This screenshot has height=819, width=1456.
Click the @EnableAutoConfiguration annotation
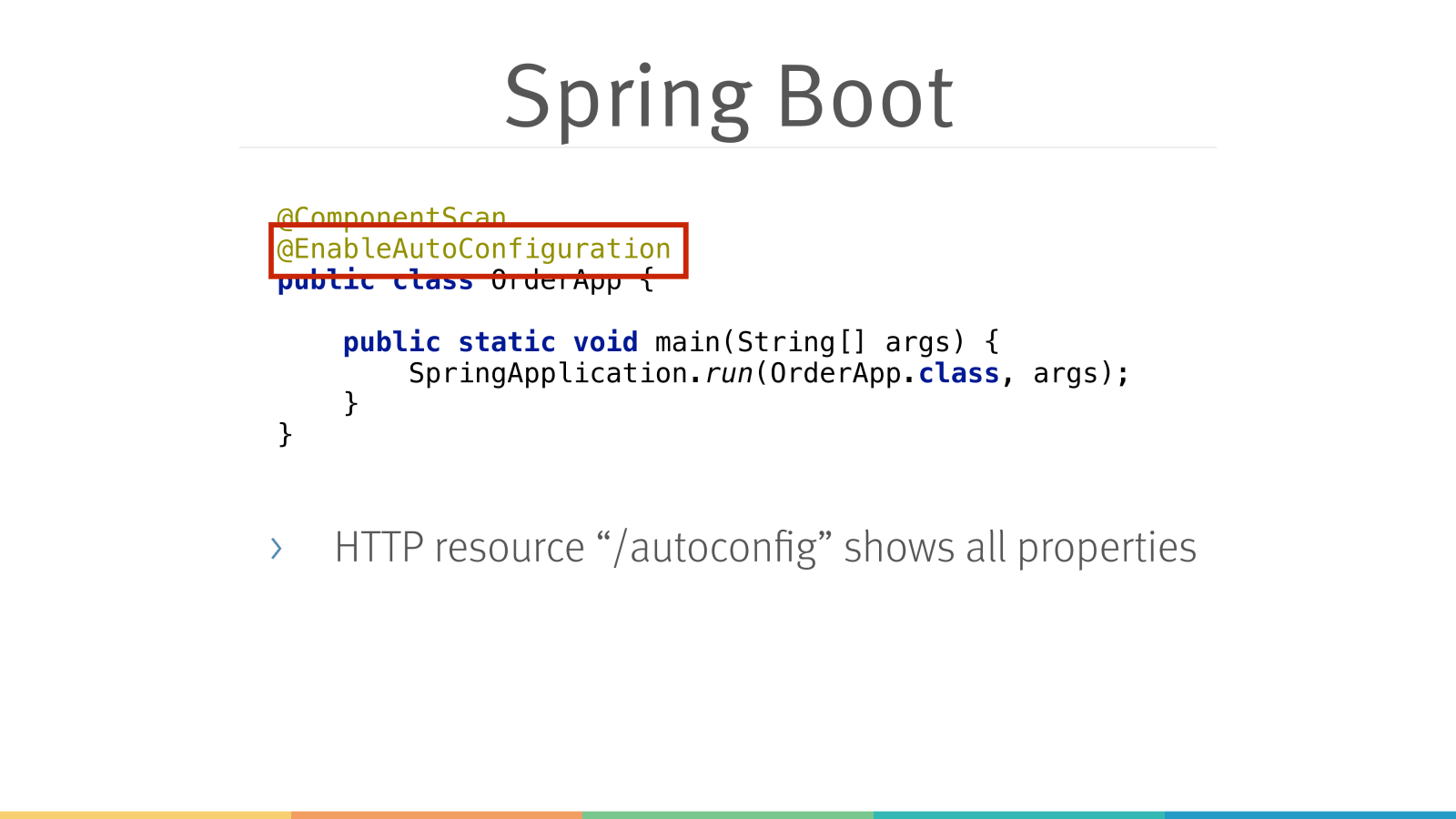click(474, 248)
